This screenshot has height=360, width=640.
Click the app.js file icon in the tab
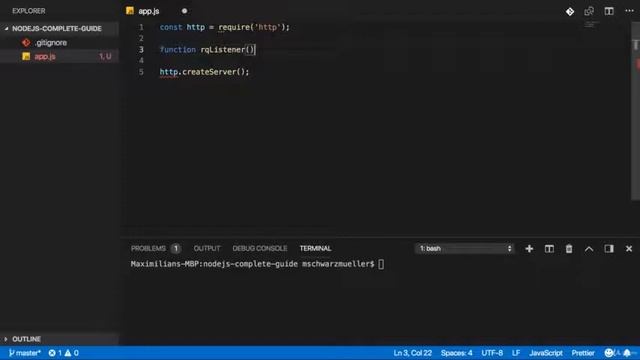pyautogui.click(x=130, y=11)
